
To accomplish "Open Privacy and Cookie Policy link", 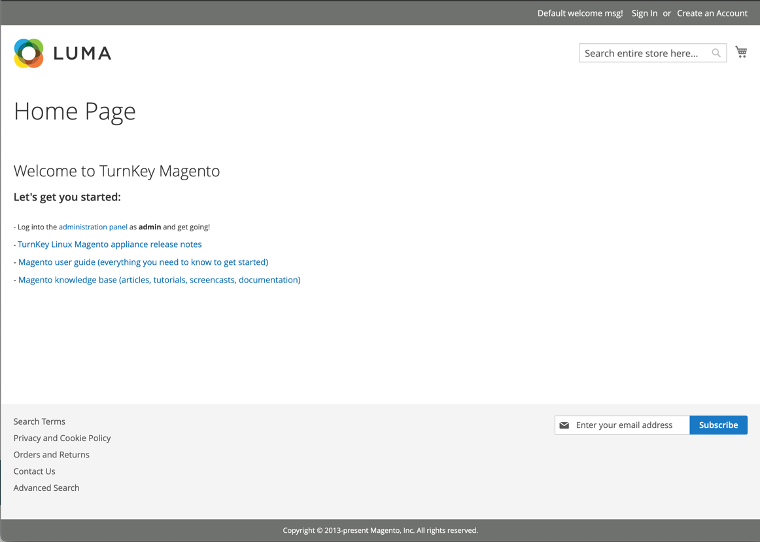I will [62, 438].
